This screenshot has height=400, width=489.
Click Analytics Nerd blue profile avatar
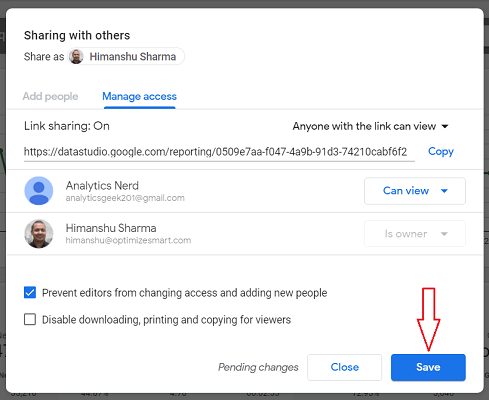[x=39, y=191]
